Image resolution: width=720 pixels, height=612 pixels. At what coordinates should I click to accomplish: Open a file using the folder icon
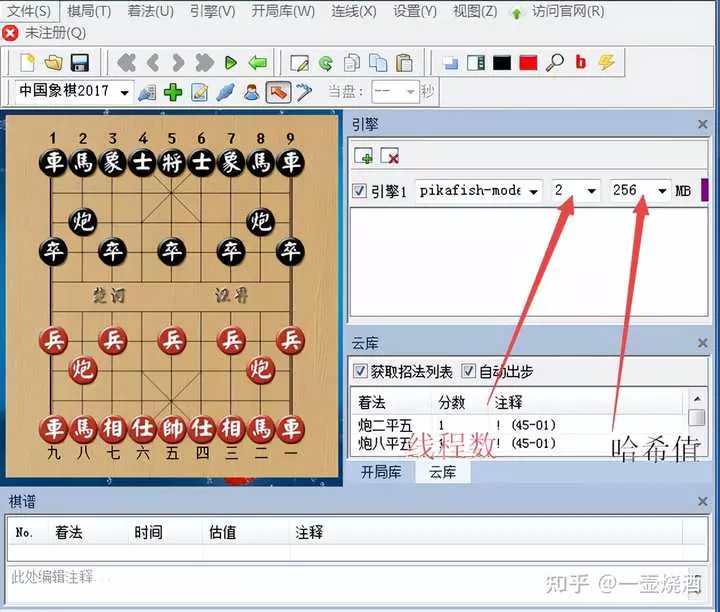(x=53, y=63)
